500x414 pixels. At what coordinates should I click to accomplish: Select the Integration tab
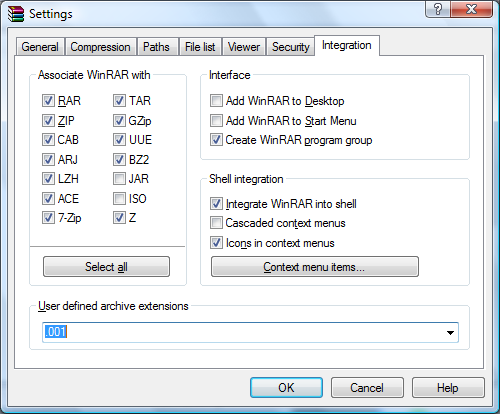(x=347, y=45)
